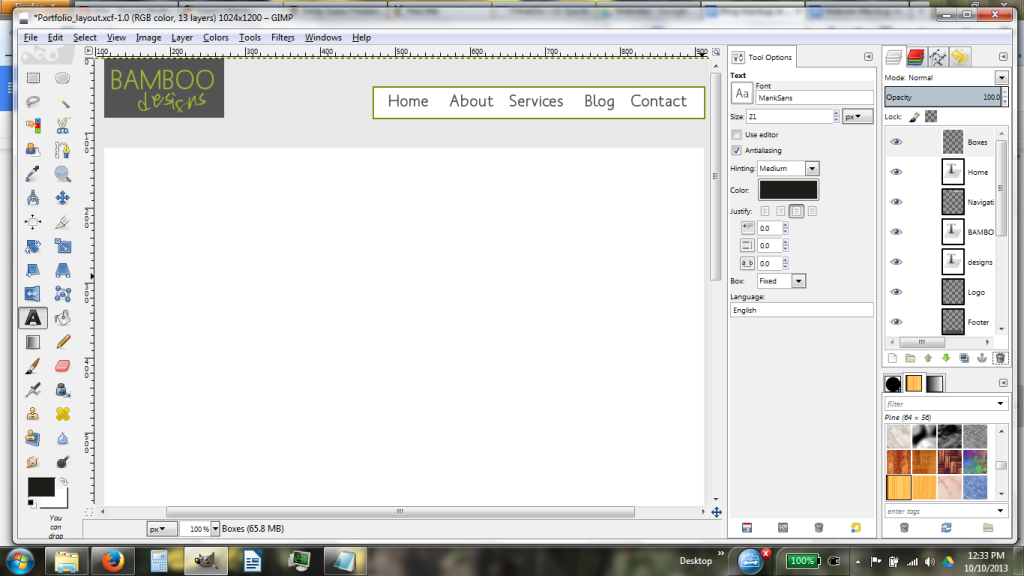Disable the Antialiasing checkbox
Image resolution: width=1024 pixels, height=576 pixels.
pos(739,150)
